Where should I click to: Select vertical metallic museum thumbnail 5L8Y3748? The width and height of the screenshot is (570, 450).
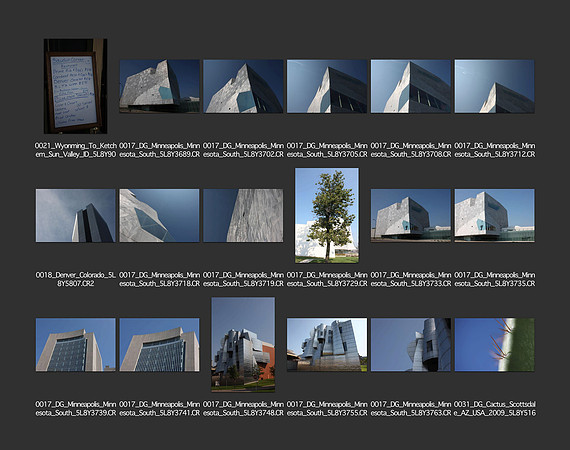click(243, 345)
